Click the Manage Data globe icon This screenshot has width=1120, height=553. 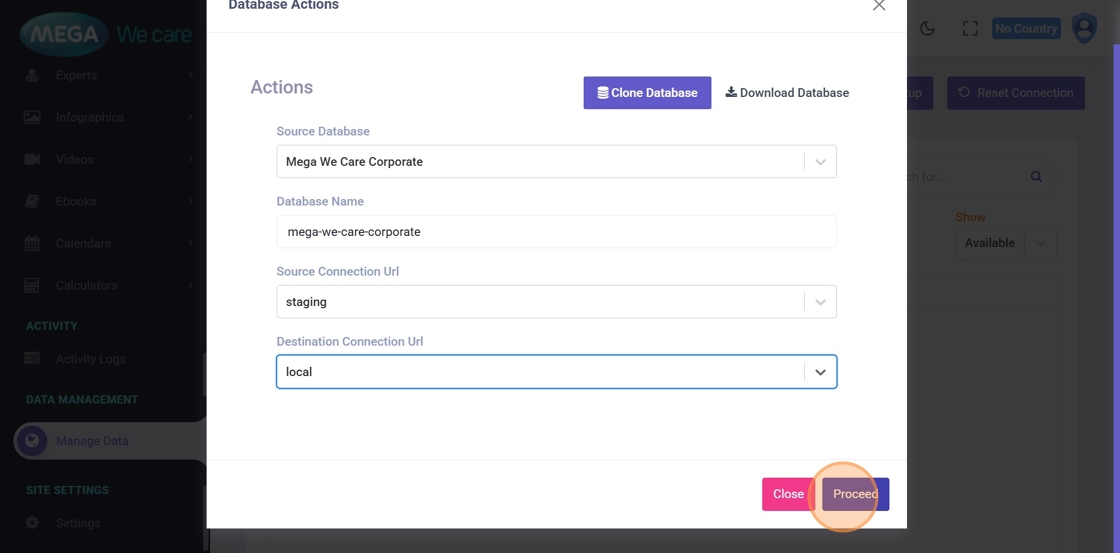32,441
